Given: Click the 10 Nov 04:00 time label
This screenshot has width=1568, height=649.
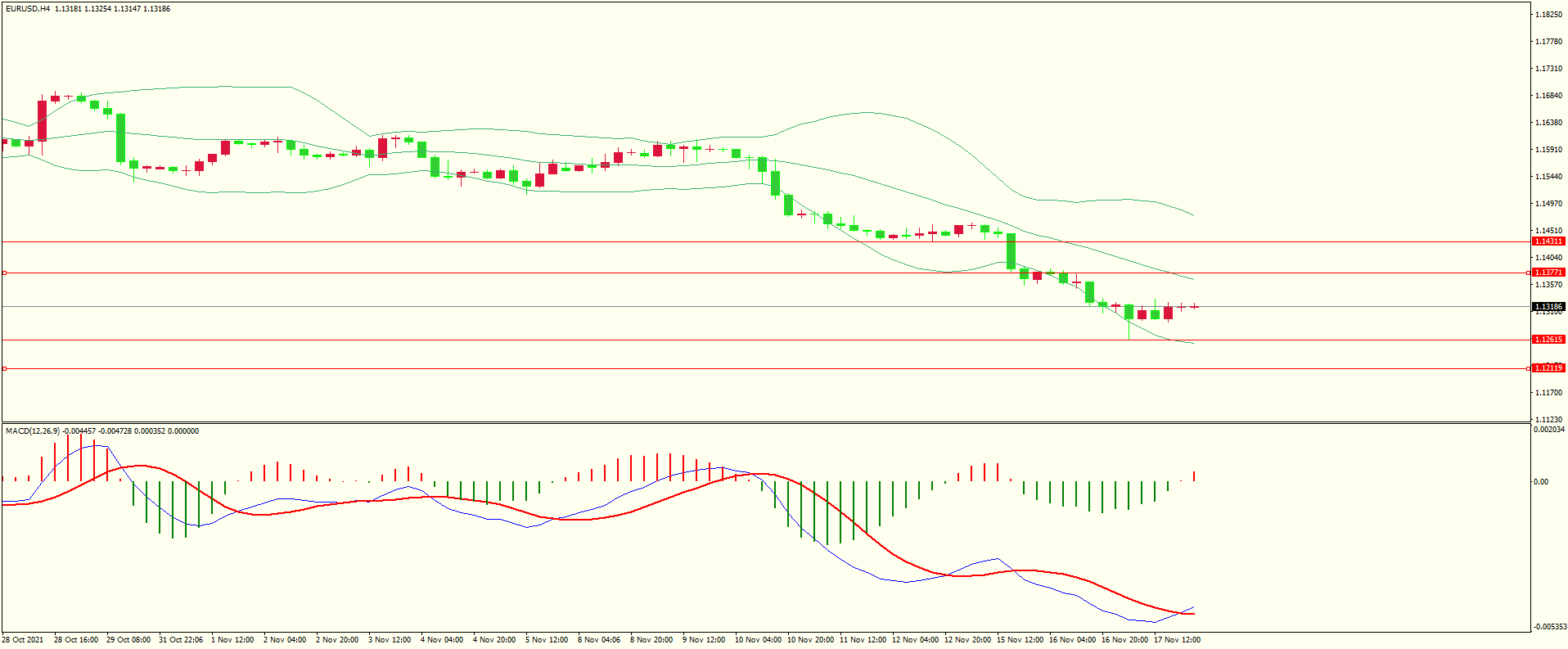Looking at the screenshot, I should pyautogui.click(x=758, y=640).
